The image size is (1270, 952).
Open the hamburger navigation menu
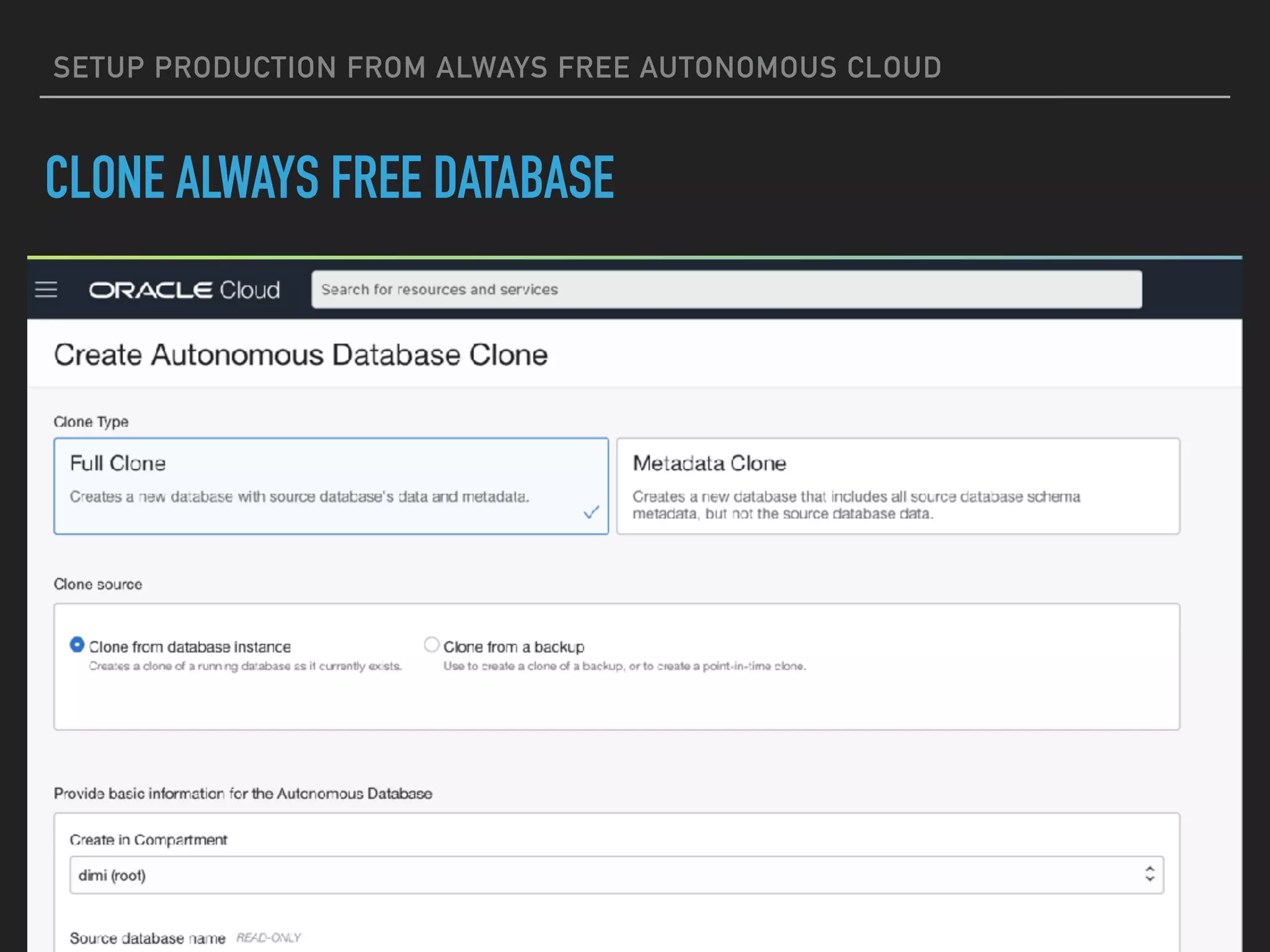pos(46,289)
